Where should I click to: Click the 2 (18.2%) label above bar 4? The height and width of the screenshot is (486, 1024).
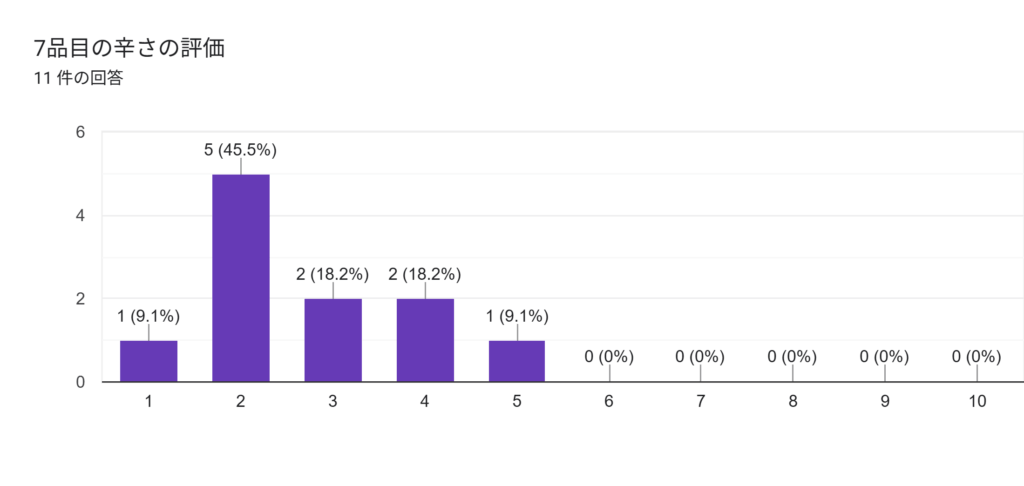click(x=425, y=274)
